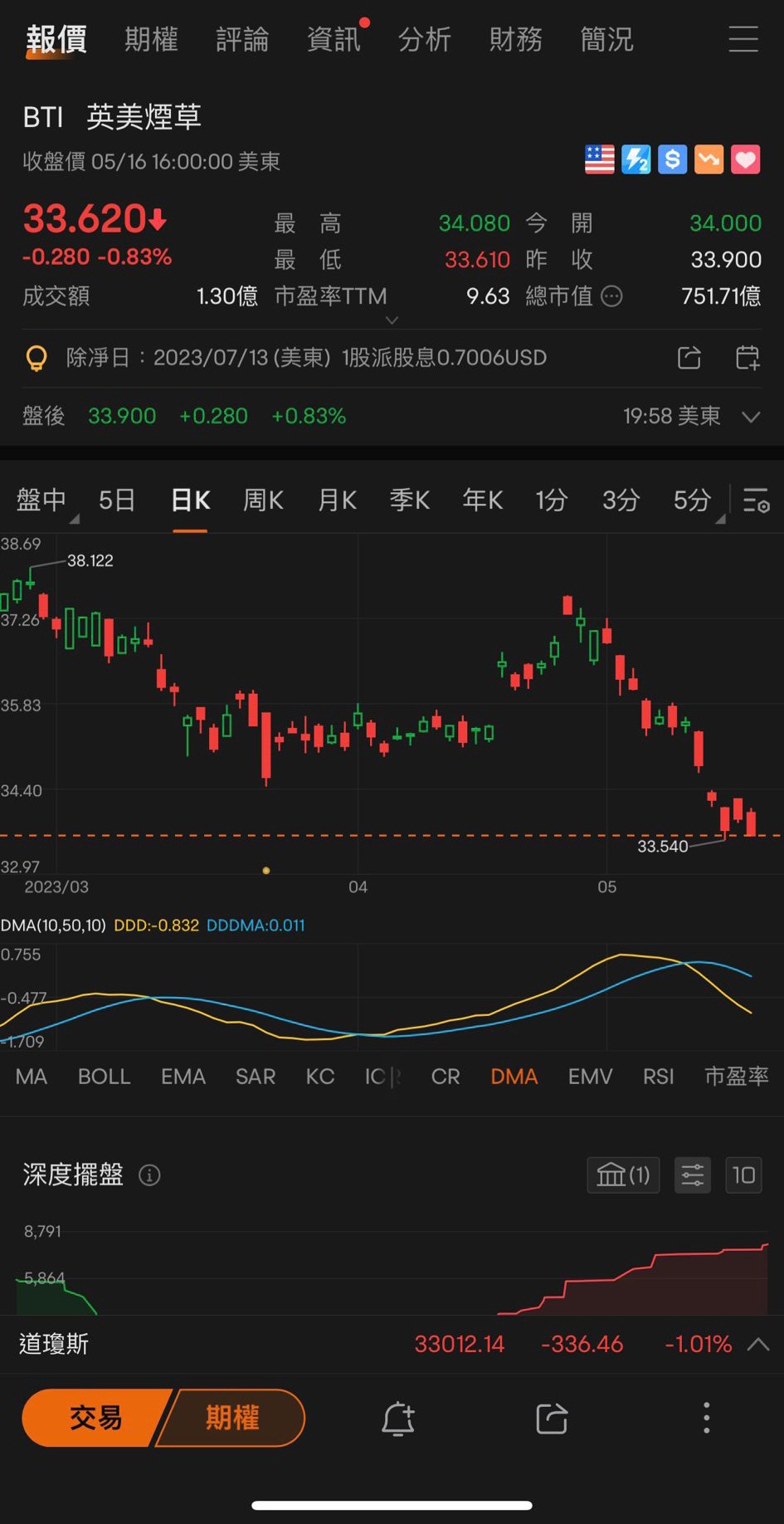Select the 1分 one-minute chart
The width and height of the screenshot is (784, 1524).
point(552,501)
